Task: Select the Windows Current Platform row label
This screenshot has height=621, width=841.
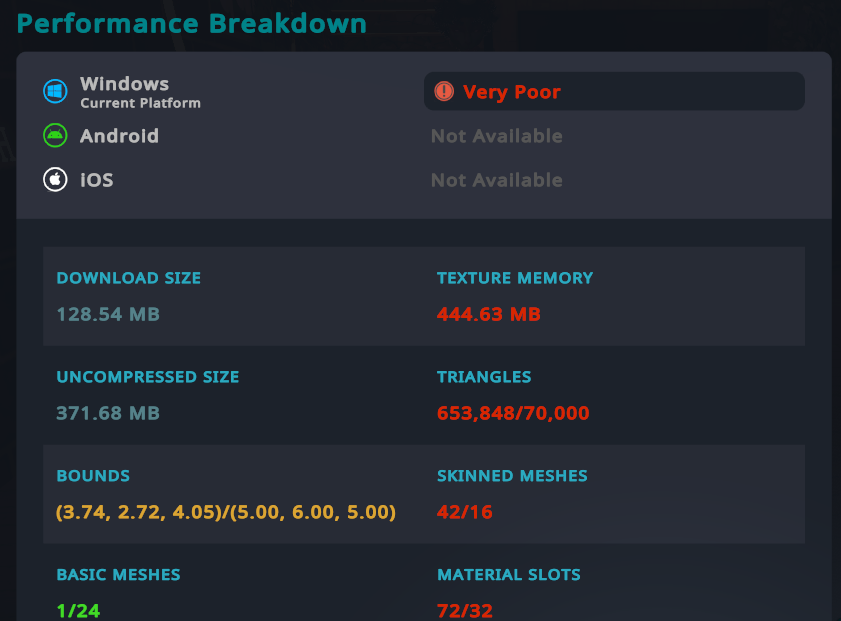Action: point(140,92)
